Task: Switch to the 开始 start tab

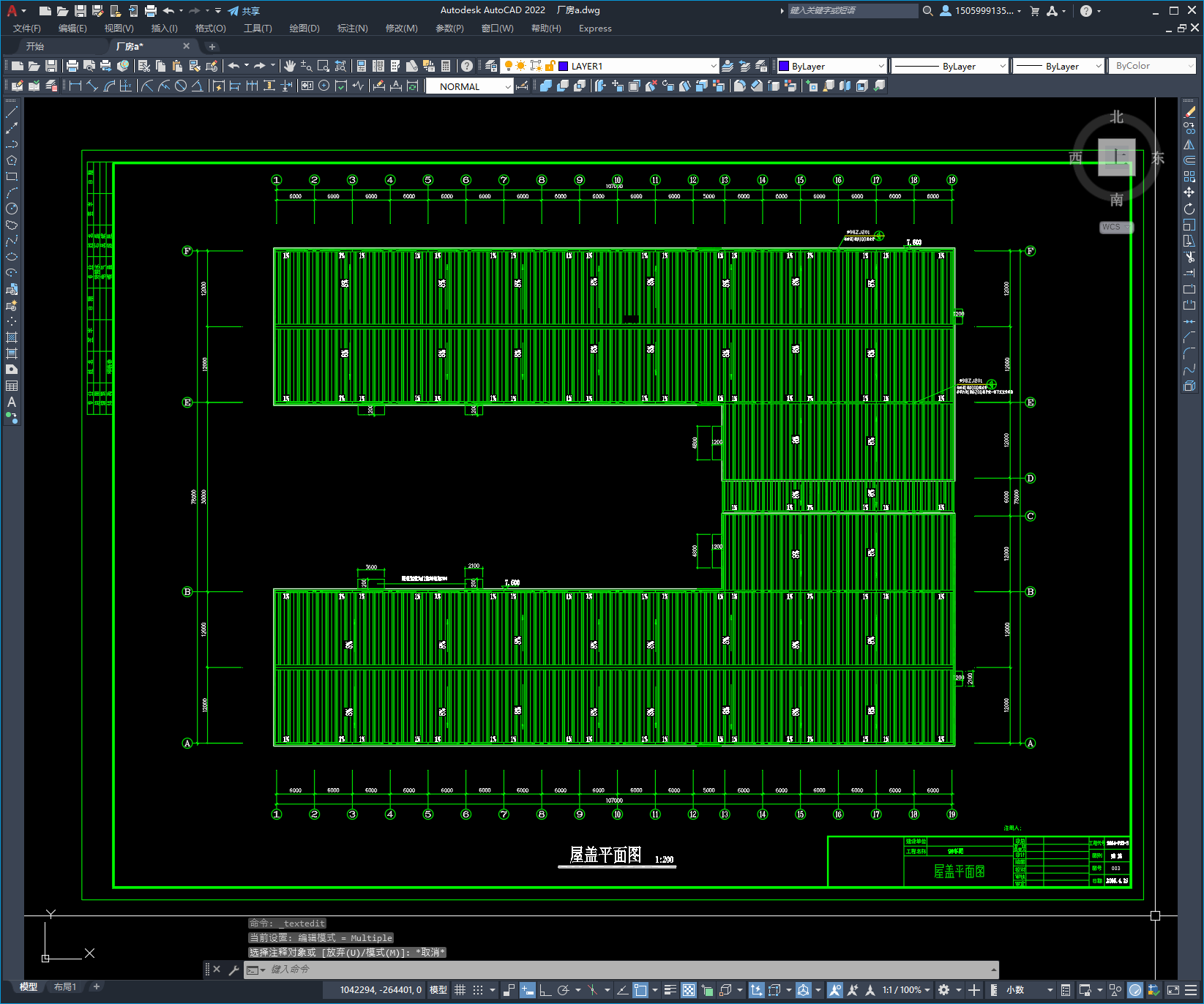Action: (34, 46)
